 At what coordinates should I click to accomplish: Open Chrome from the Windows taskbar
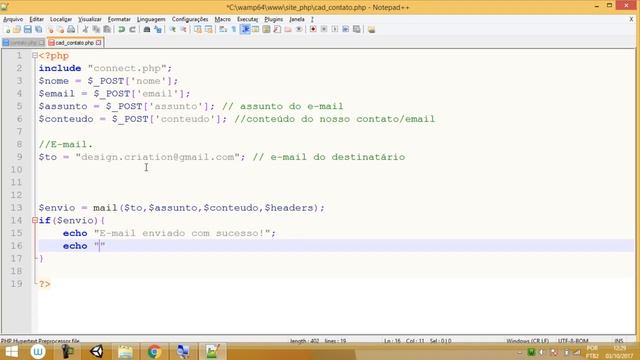(154, 351)
